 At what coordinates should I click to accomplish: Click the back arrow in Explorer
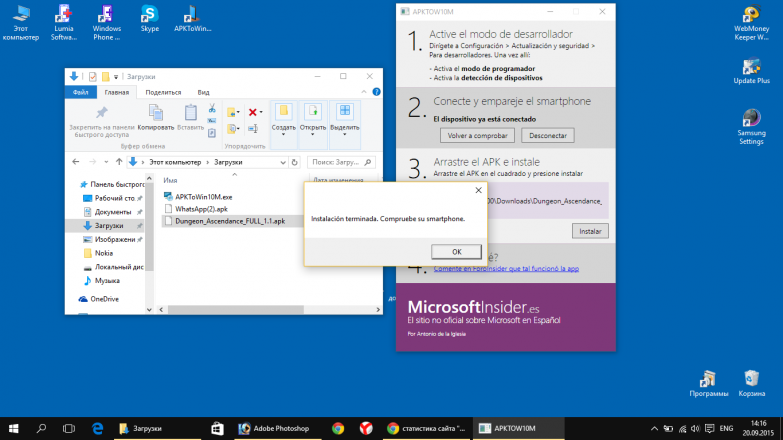(x=75, y=162)
